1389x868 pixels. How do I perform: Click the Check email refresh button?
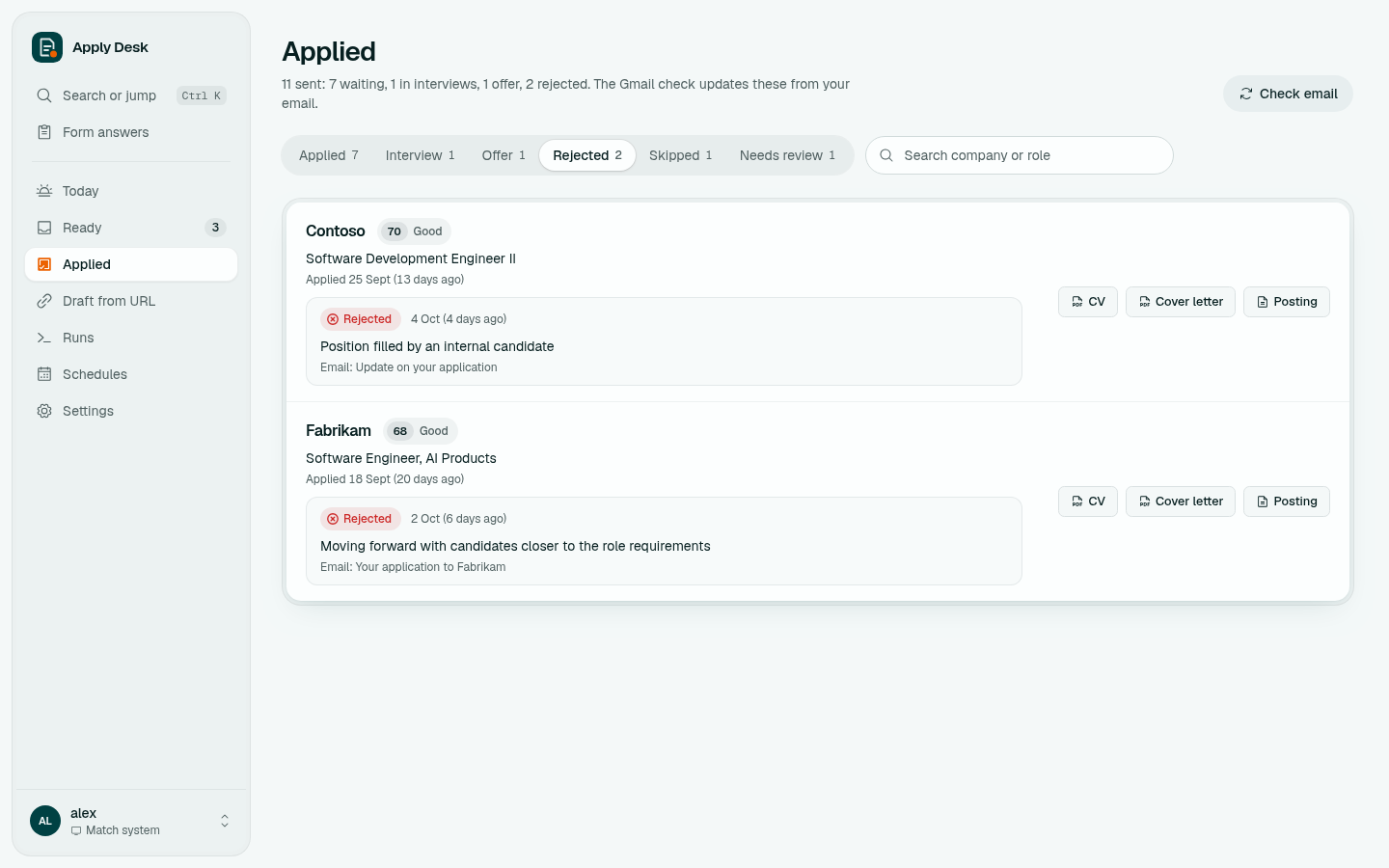pos(1288,94)
